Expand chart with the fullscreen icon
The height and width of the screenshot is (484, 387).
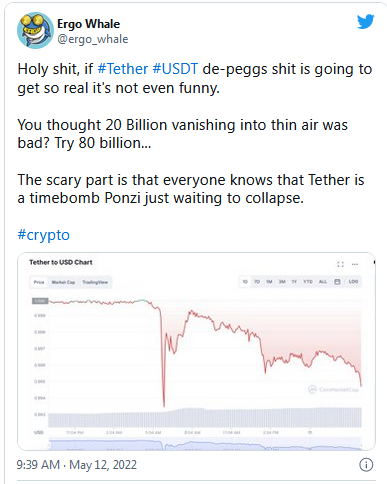[x=340, y=264]
